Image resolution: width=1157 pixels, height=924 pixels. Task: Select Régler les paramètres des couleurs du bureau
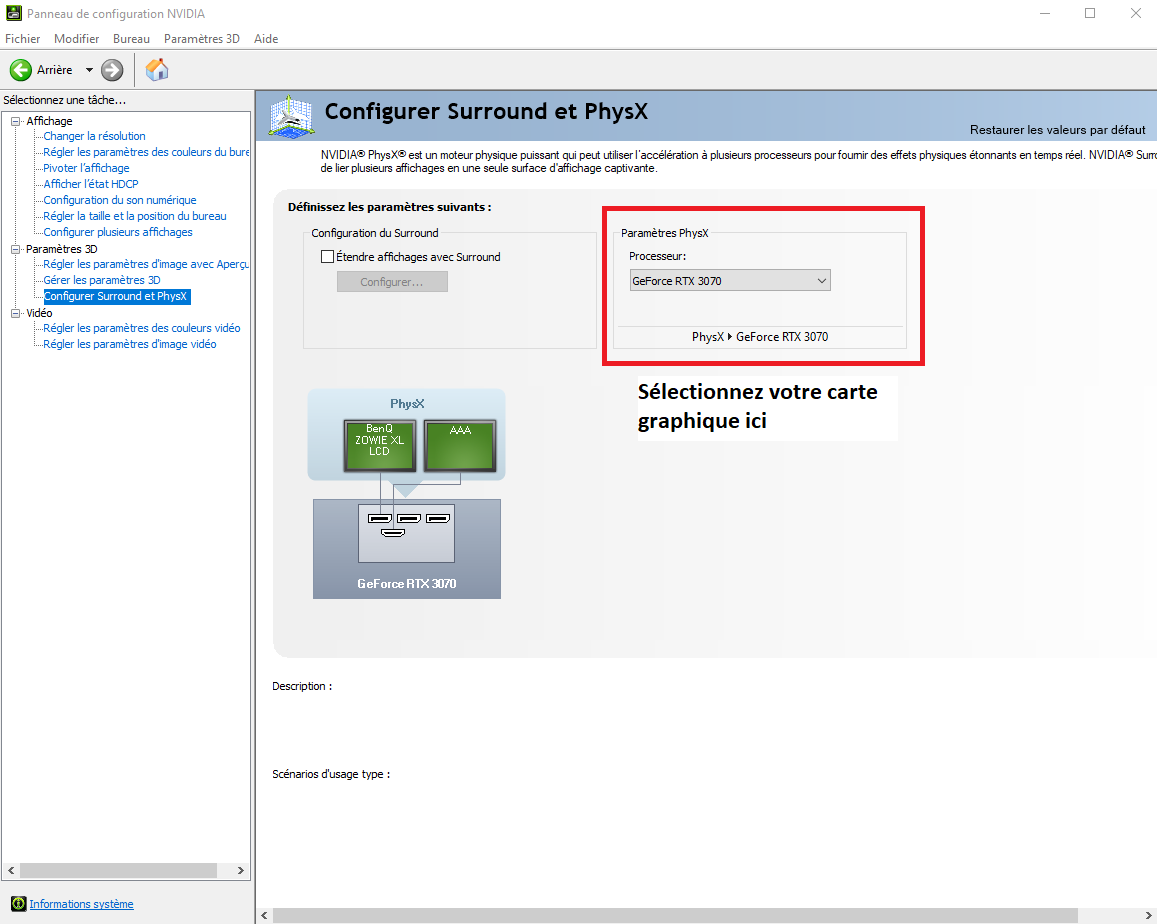tap(146, 152)
